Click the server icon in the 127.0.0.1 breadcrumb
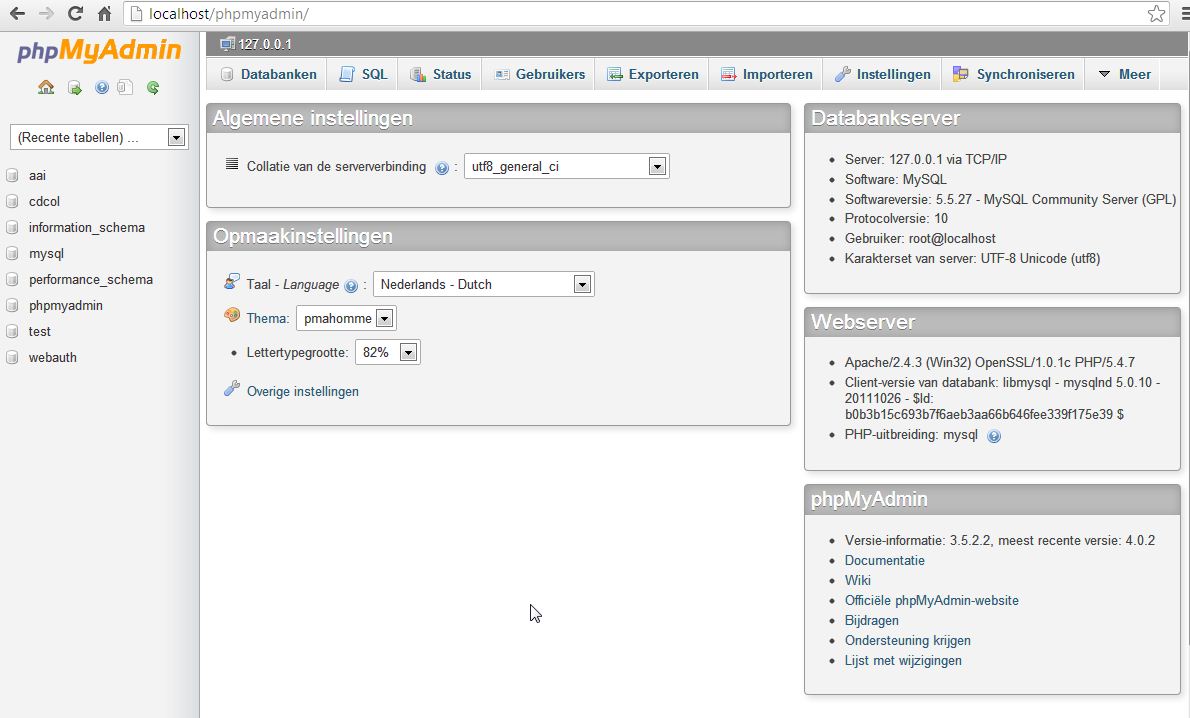This screenshot has height=718, width=1190. coord(227,43)
